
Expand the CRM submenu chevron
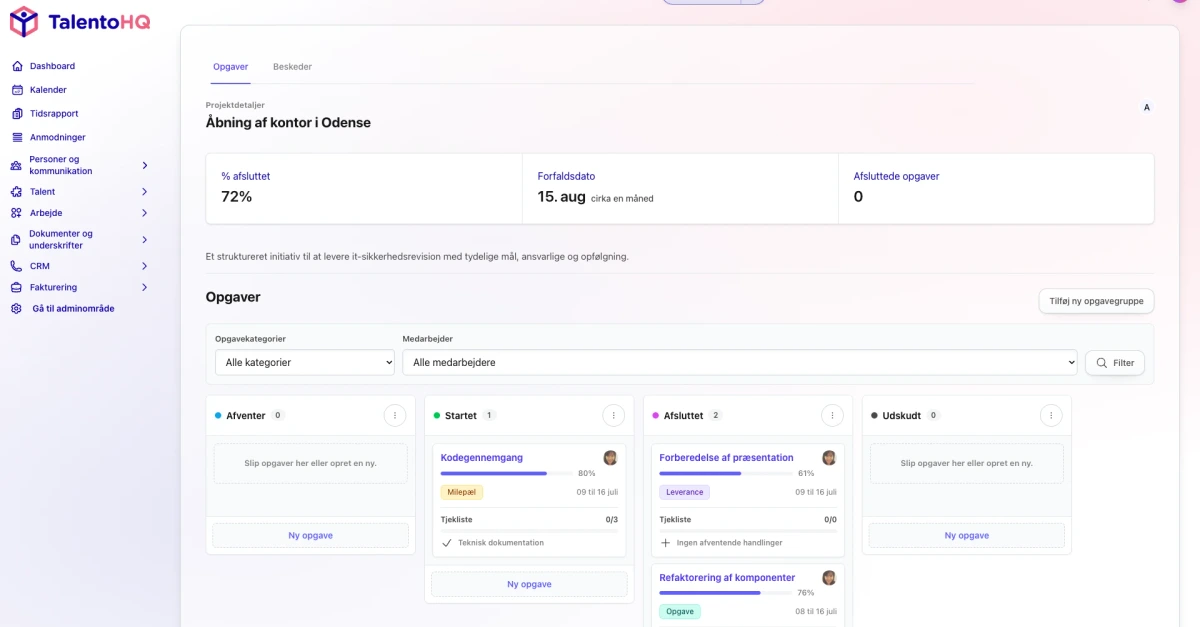point(145,266)
